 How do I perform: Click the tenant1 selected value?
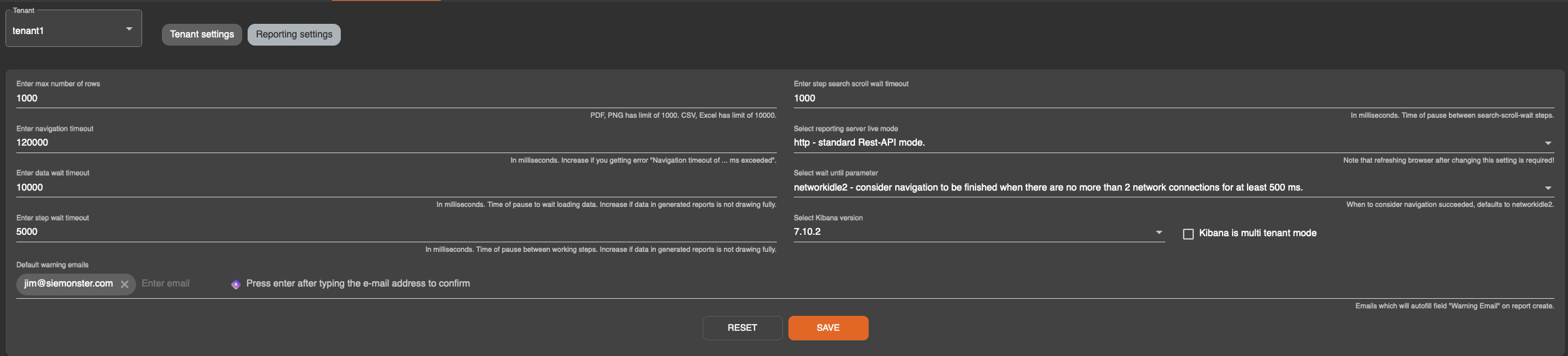point(29,31)
